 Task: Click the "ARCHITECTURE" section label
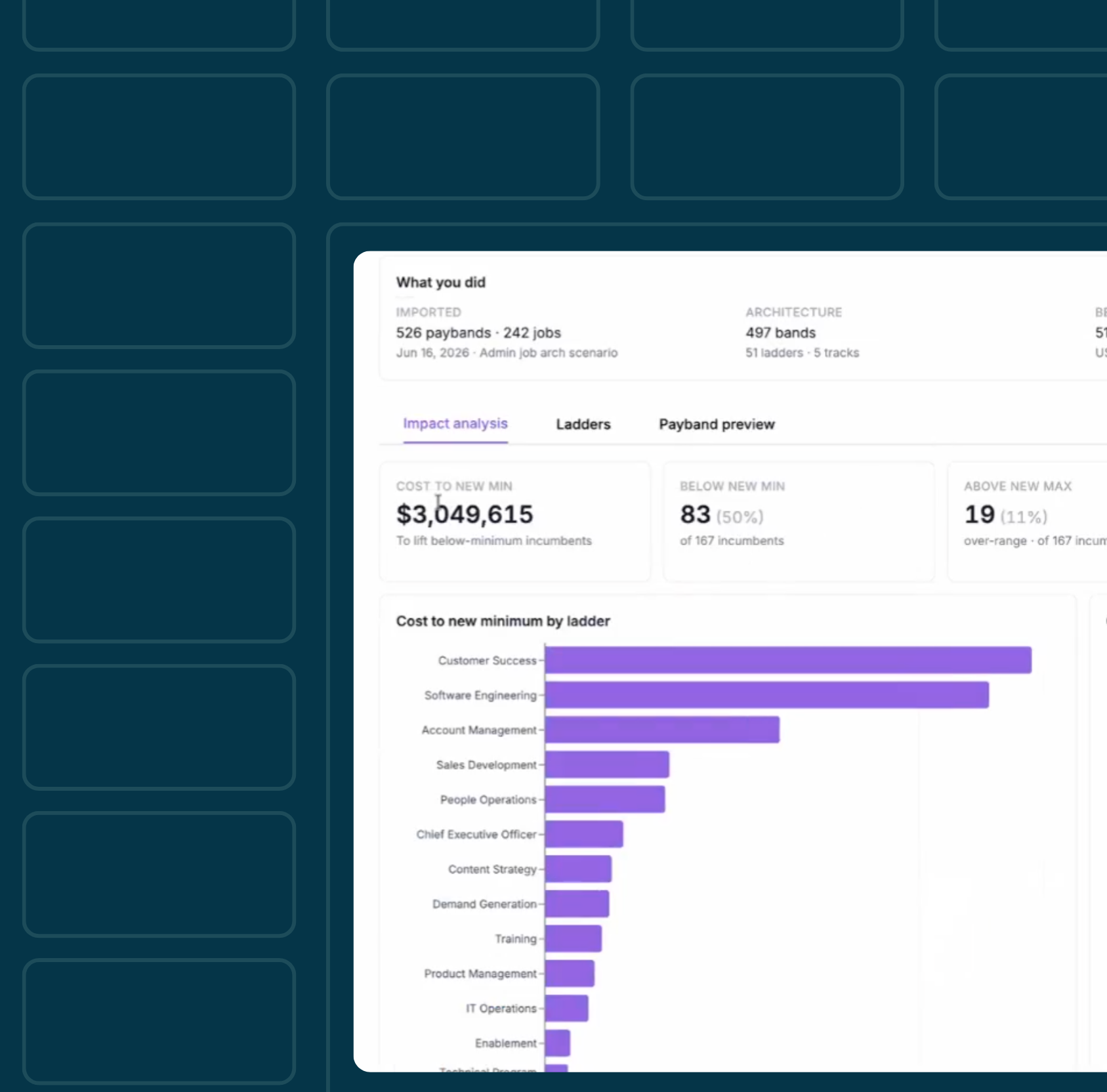[x=793, y=312]
